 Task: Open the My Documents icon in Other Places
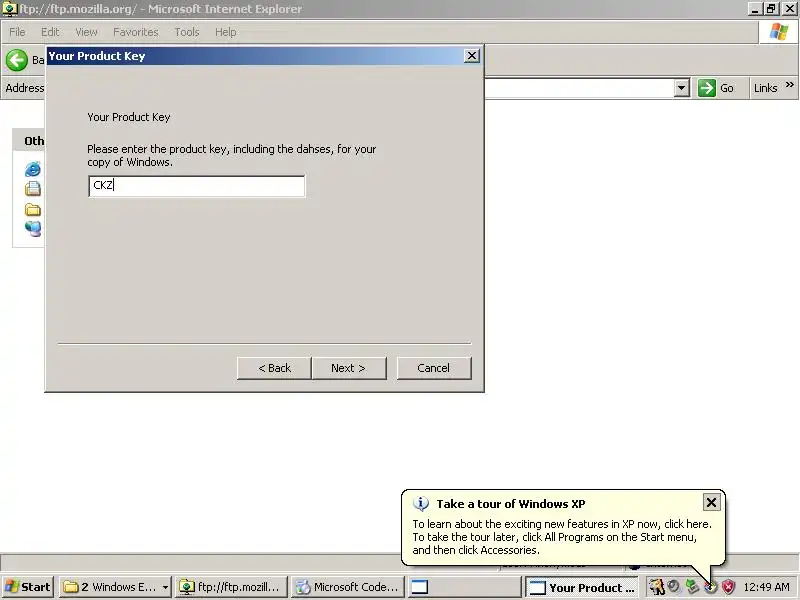(33, 189)
